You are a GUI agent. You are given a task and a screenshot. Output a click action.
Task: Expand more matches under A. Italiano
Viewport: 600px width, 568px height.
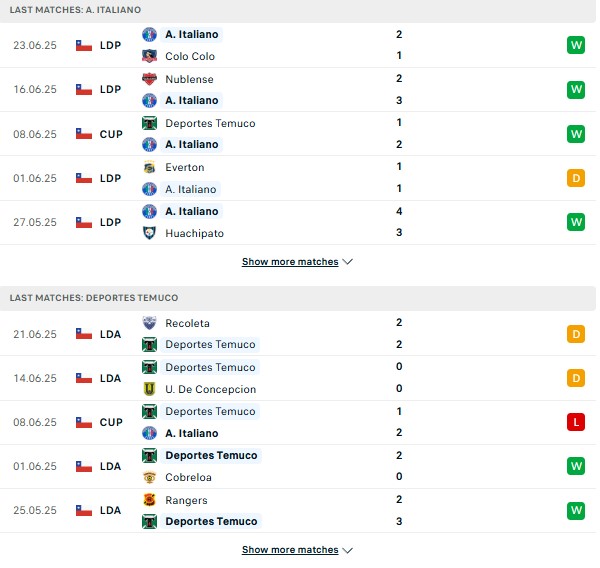(297, 262)
